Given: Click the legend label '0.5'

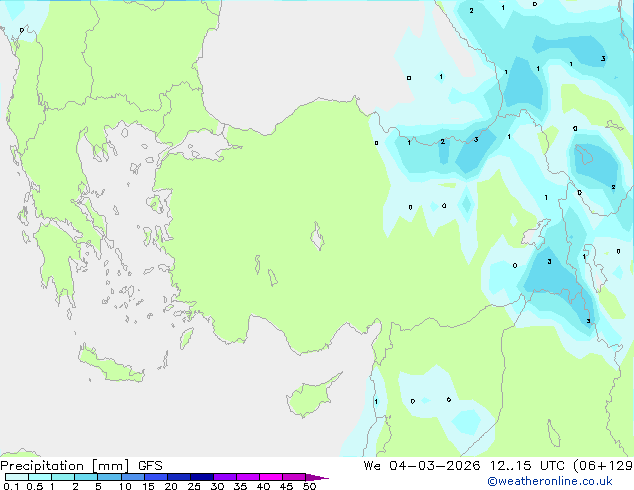Looking at the screenshot, I should (x=35, y=486).
